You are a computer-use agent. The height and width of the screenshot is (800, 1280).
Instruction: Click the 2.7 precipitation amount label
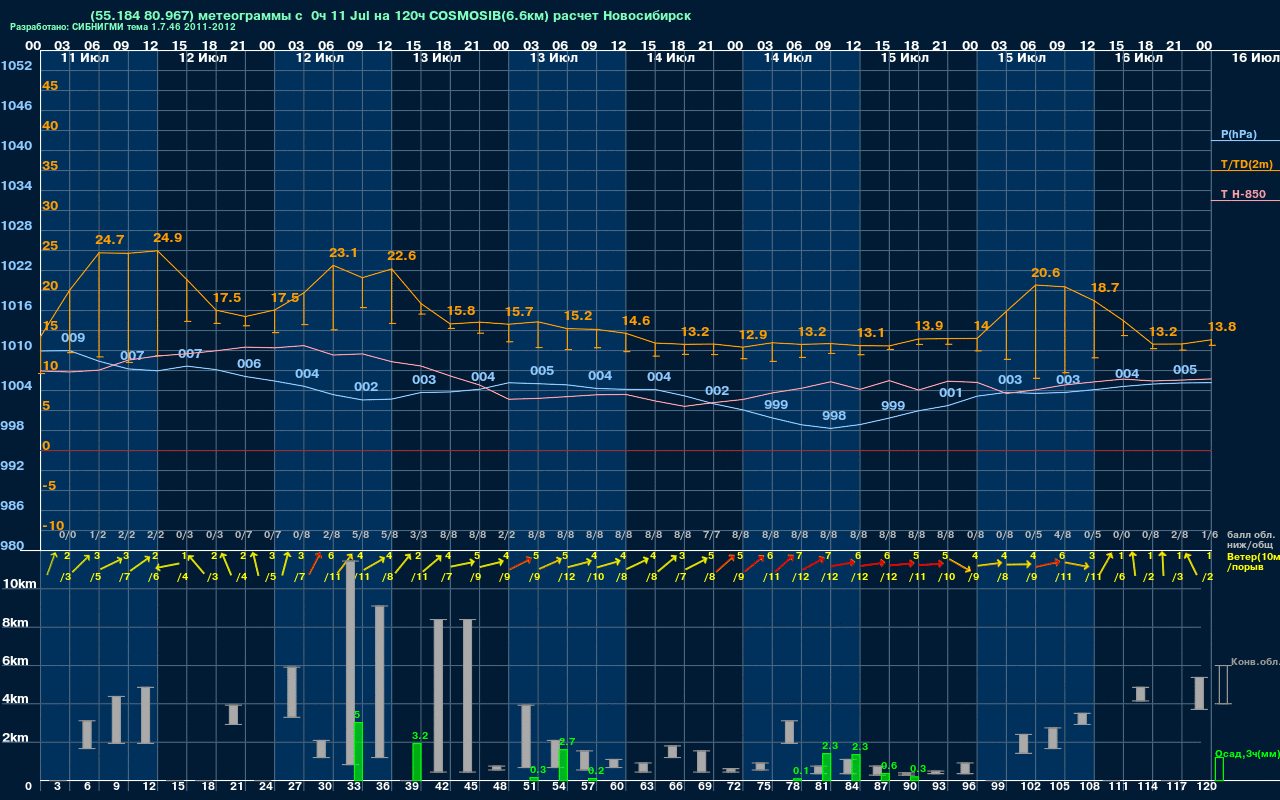(567, 742)
